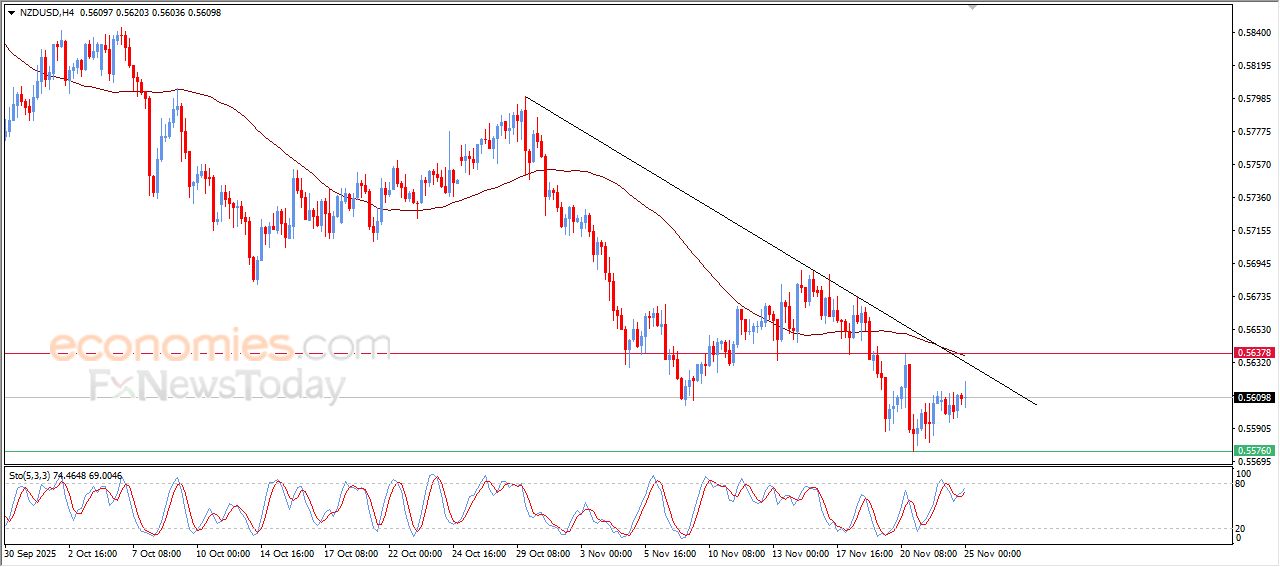Click the NZDUSD,H4 symbol title
The height and width of the screenshot is (567, 1280).
(46, 12)
